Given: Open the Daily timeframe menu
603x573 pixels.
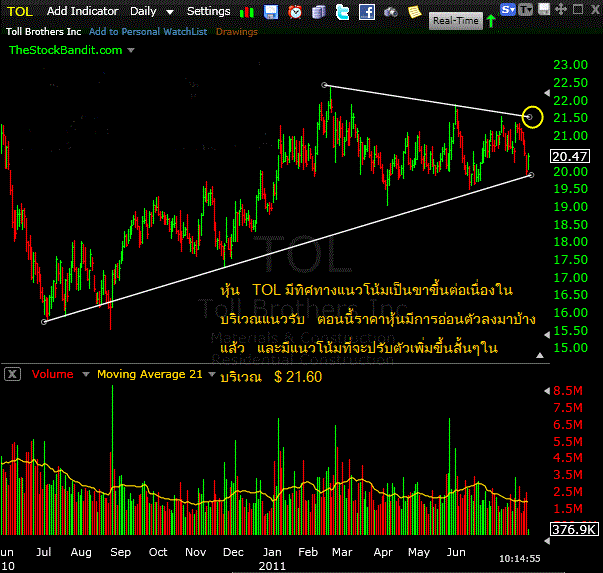Looking at the screenshot, I should tap(143, 12).
